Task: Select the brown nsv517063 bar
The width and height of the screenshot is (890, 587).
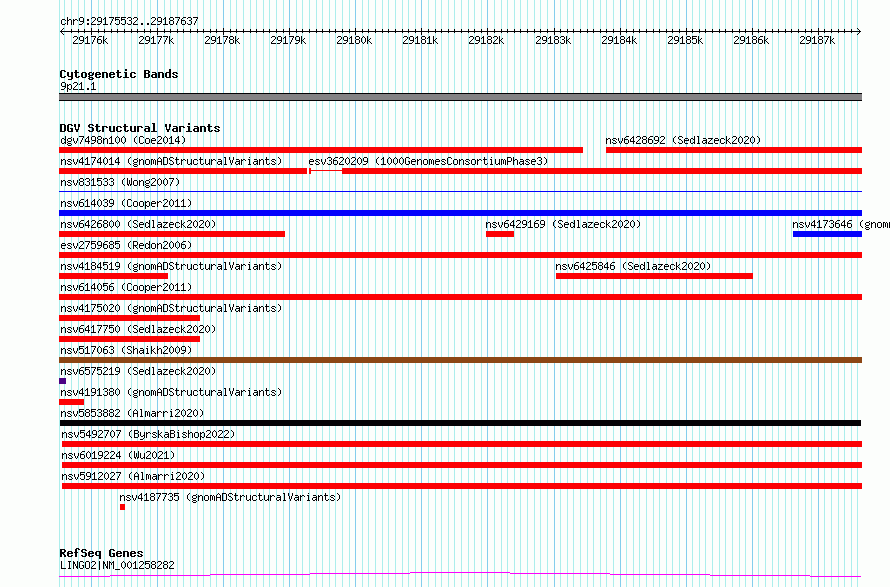Action: [x=460, y=360]
